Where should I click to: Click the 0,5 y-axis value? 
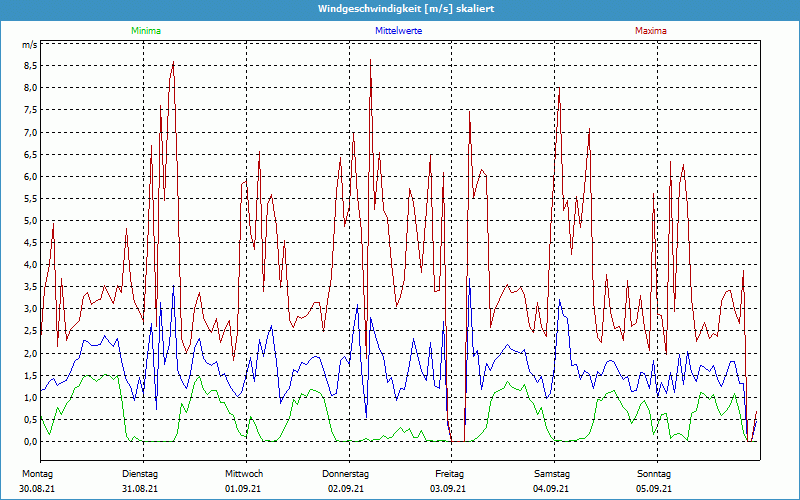click(31, 419)
